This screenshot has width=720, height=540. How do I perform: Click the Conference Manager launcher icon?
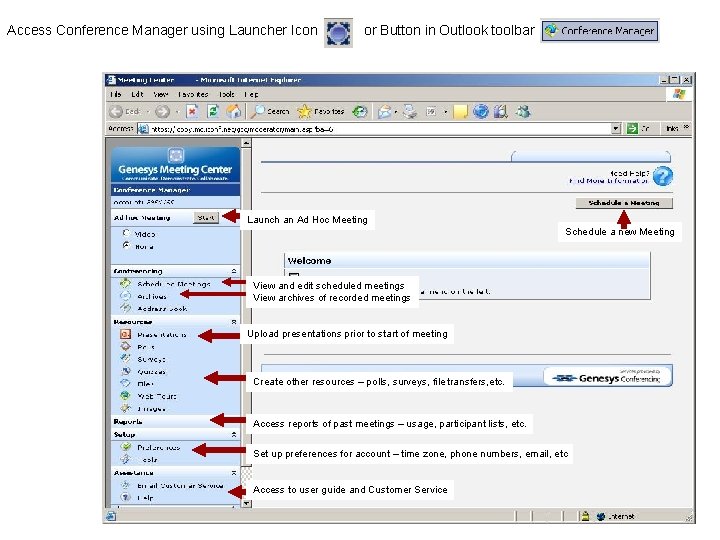tap(338, 33)
